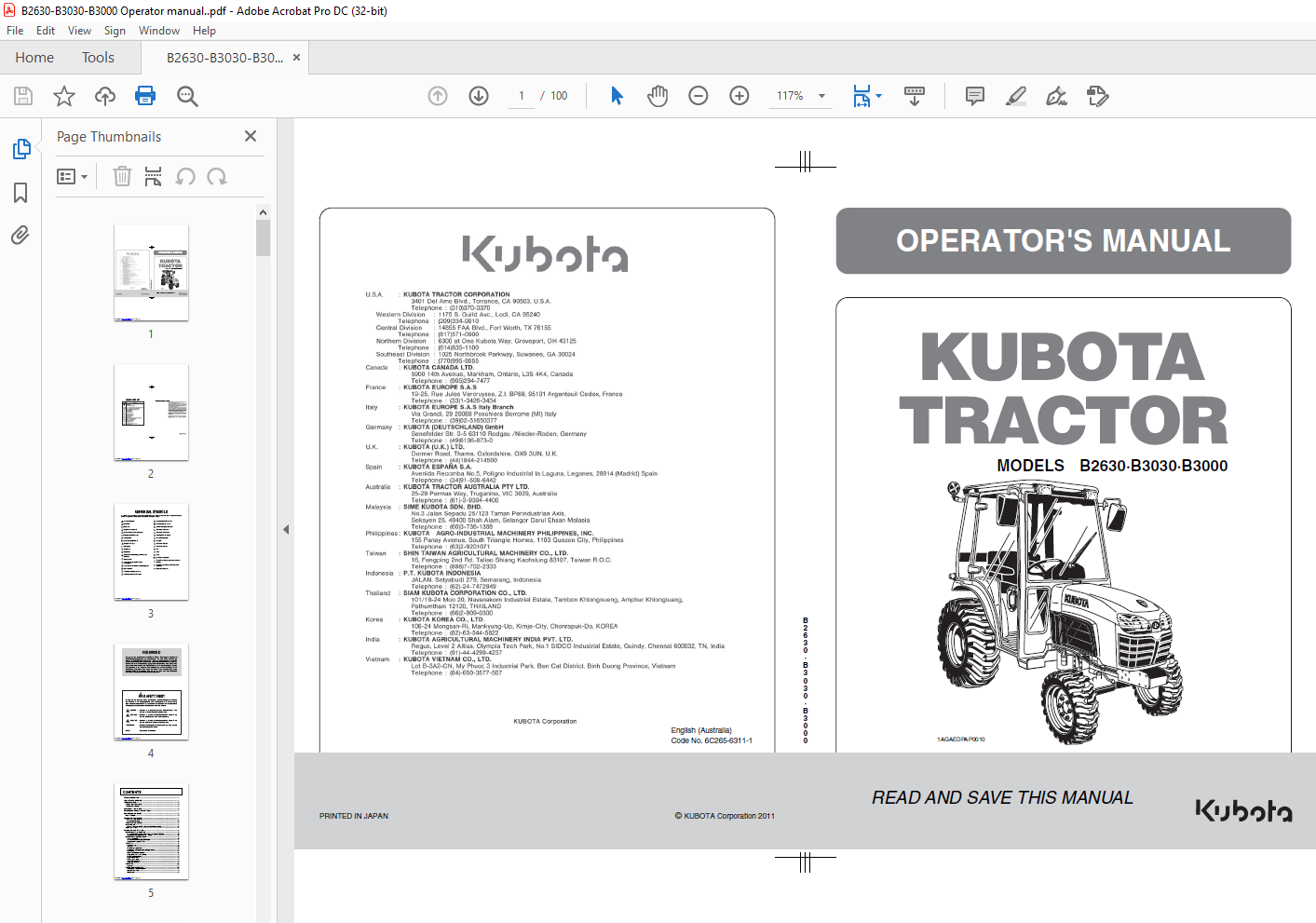Open the Help menu
The height and width of the screenshot is (923, 1316).
(204, 31)
